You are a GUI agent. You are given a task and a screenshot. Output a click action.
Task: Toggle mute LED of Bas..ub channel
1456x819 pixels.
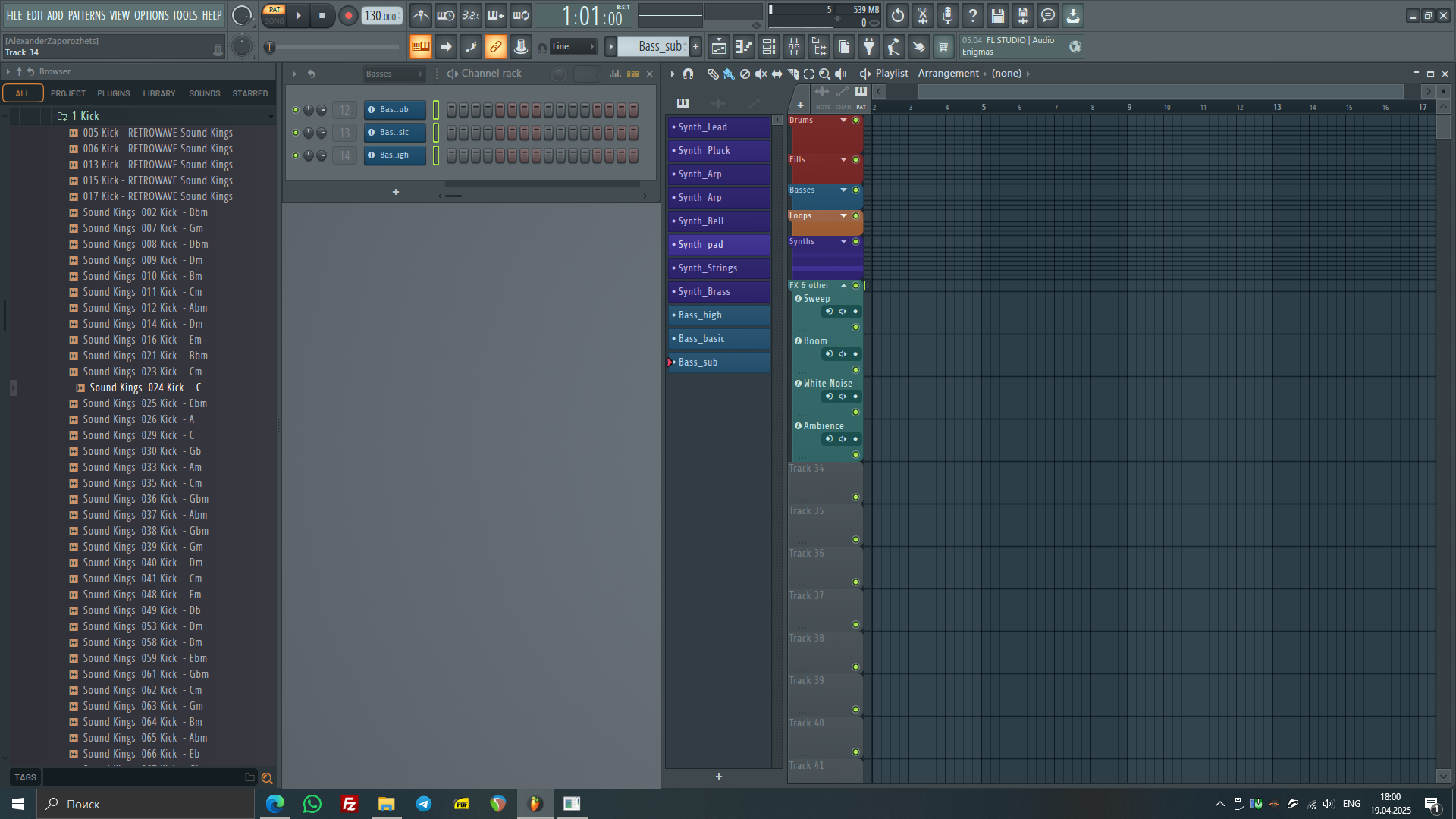pos(296,110)
